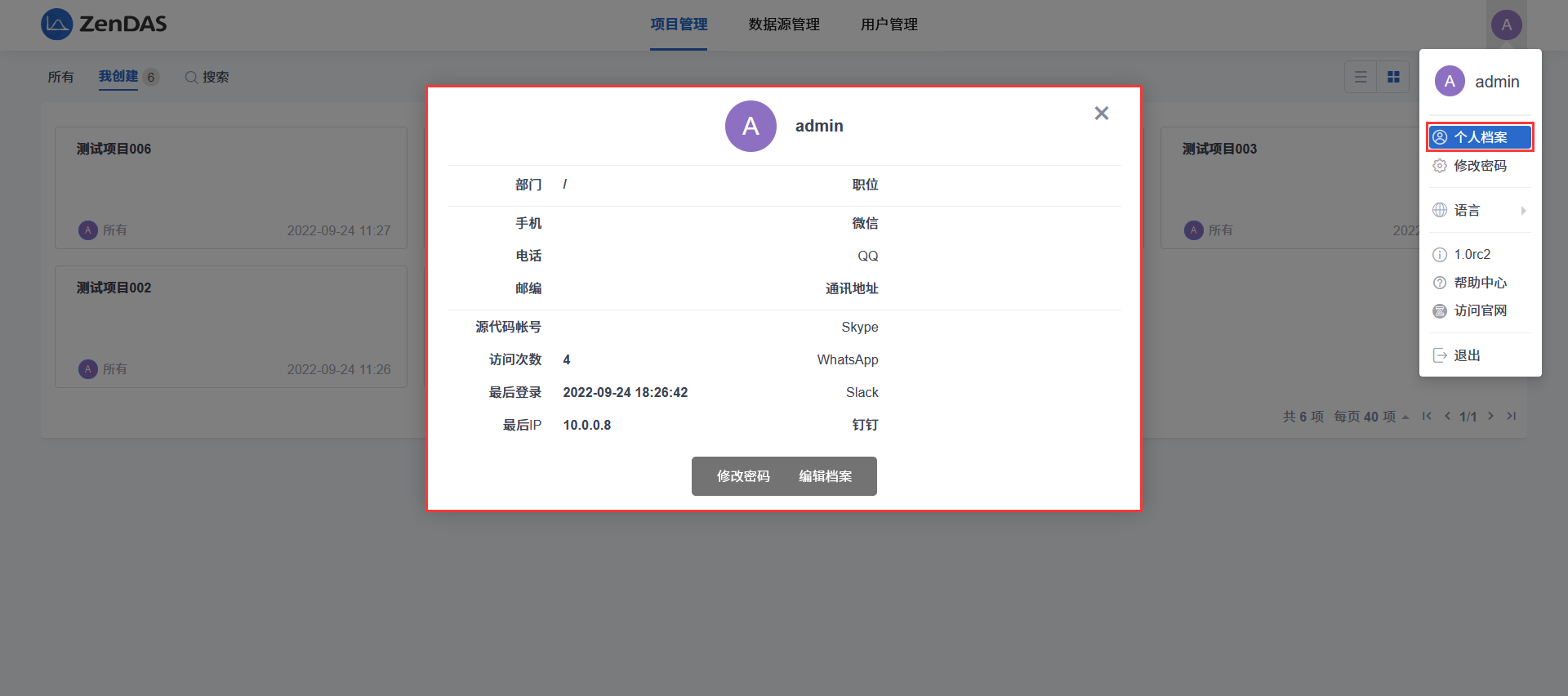Viewport: 1568px width, 696px height.
Task: Expand the 语言 language submenu
Action: (x=1480, y=211)
